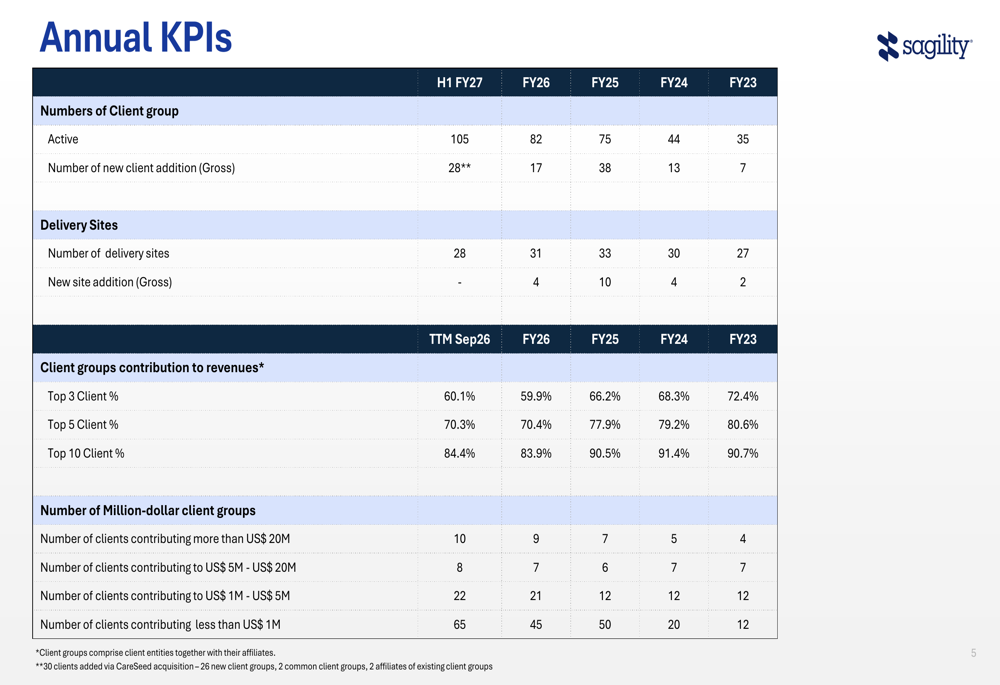Click clients contributing less than US$ 1M label
1000x685 pixels.
point(160,624)
